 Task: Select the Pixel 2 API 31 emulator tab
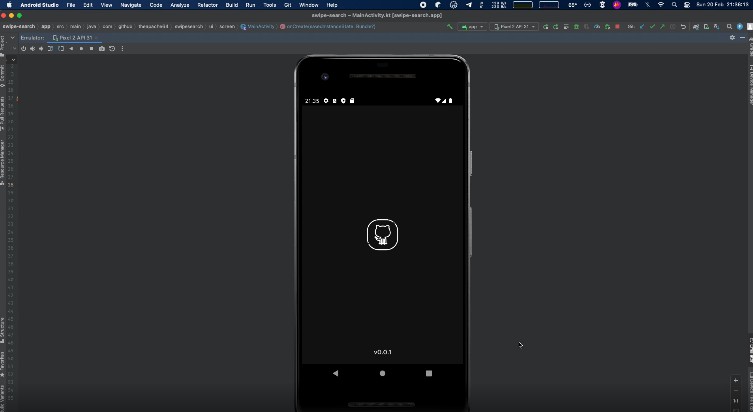pos(73,37)
